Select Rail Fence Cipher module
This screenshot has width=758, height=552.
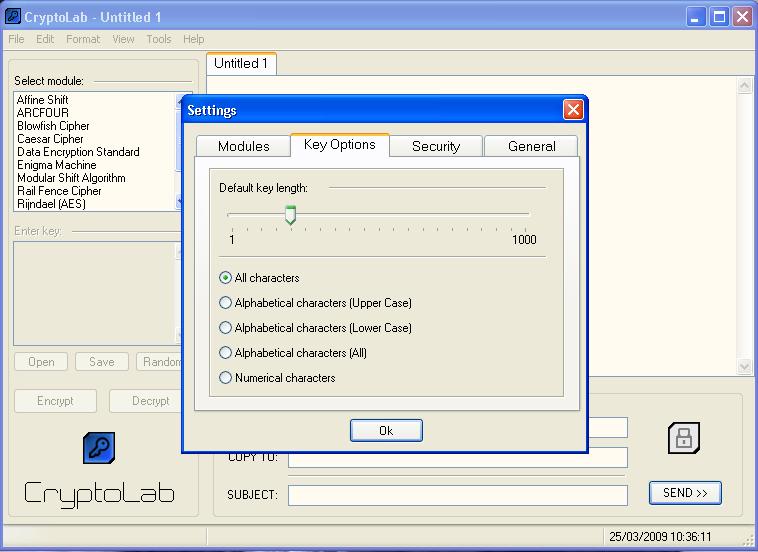(59, 191)
